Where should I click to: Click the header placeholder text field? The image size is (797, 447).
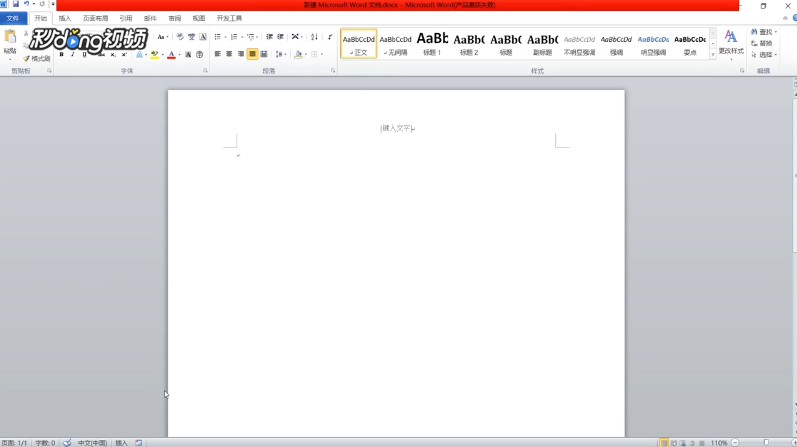pyautogui.click(x=397, y=129)
